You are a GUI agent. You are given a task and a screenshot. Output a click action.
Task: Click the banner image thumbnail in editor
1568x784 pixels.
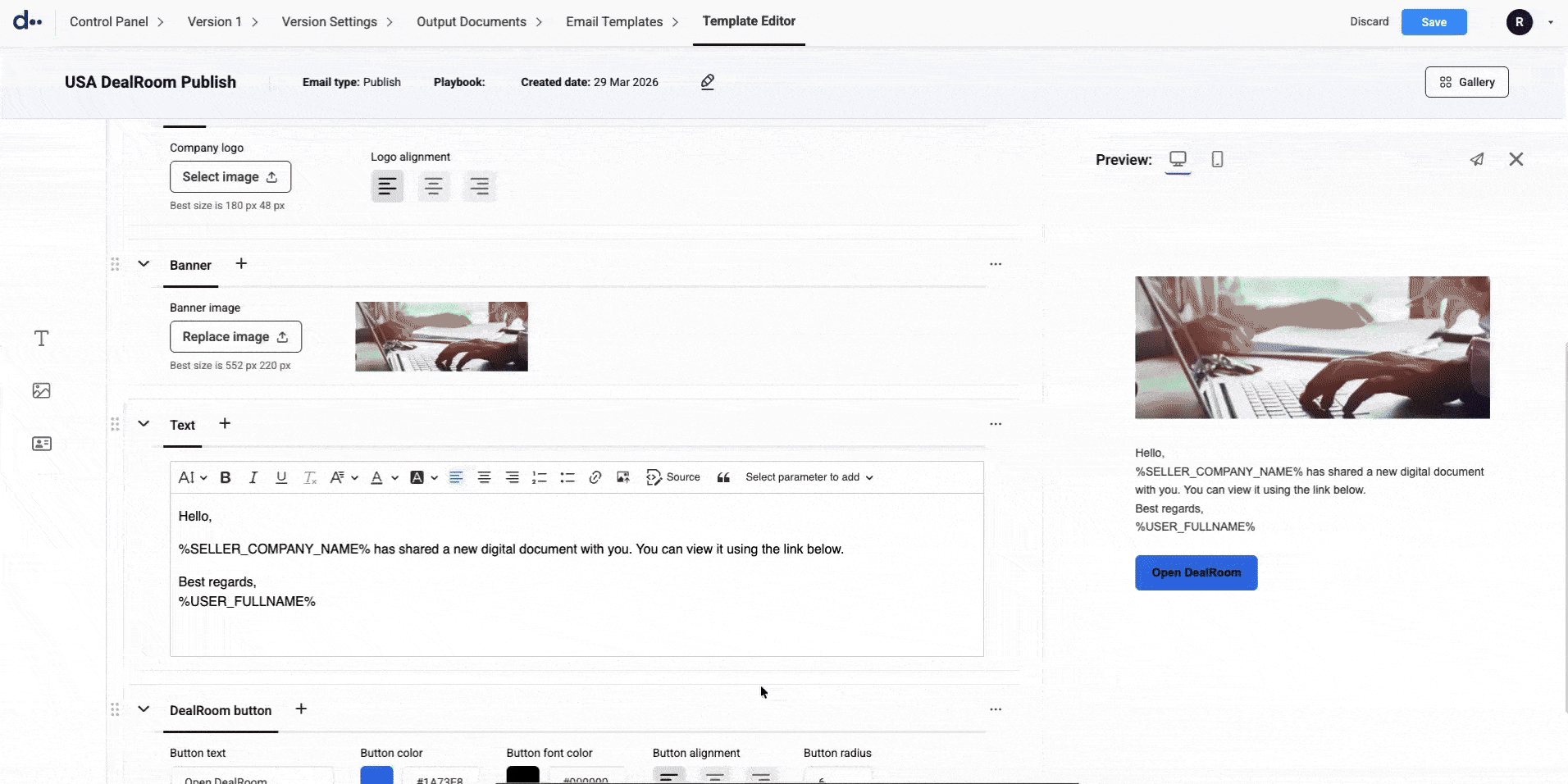pyautogui.click(x=441, y=336)
